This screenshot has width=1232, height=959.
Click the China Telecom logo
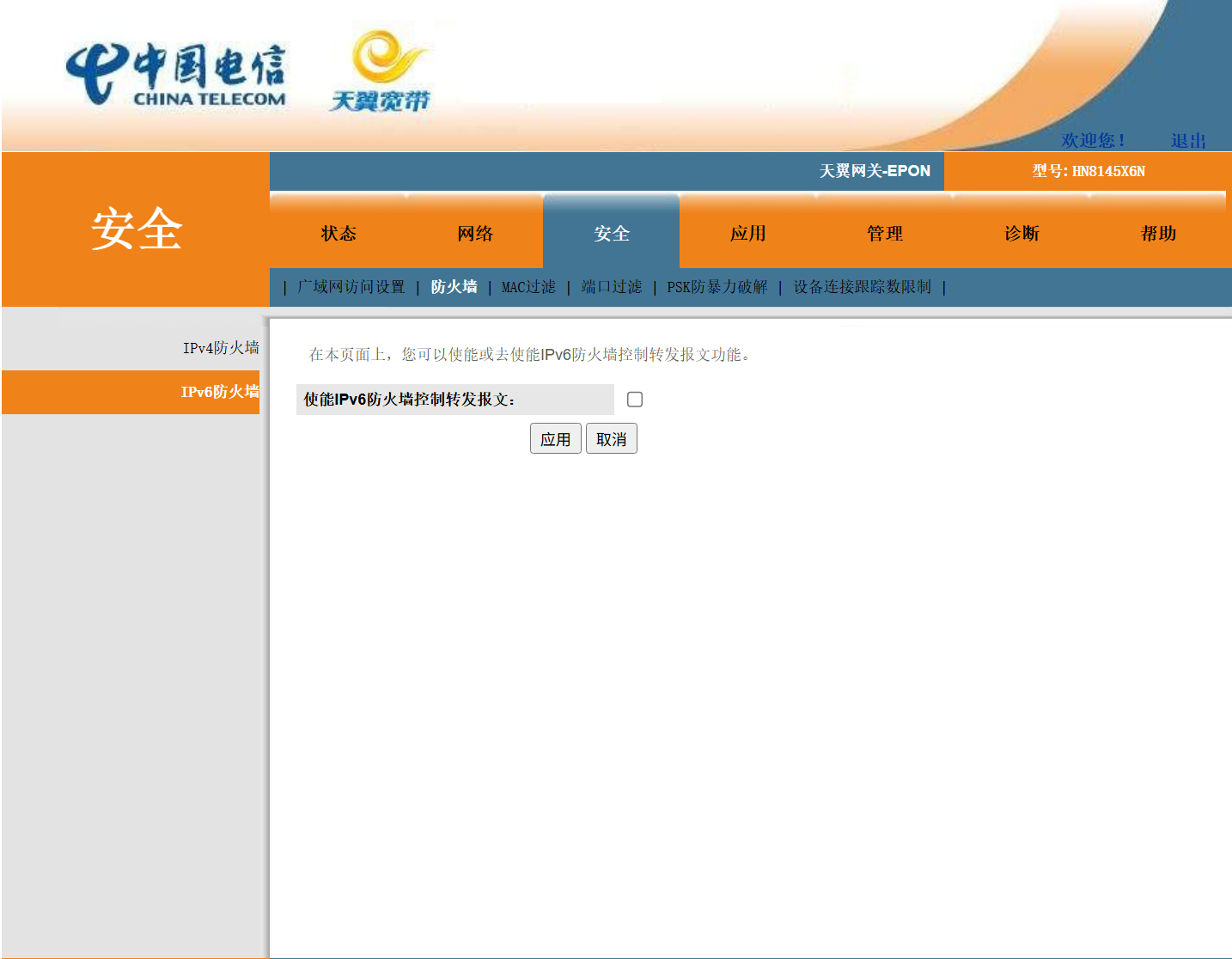tap(176, 76)
